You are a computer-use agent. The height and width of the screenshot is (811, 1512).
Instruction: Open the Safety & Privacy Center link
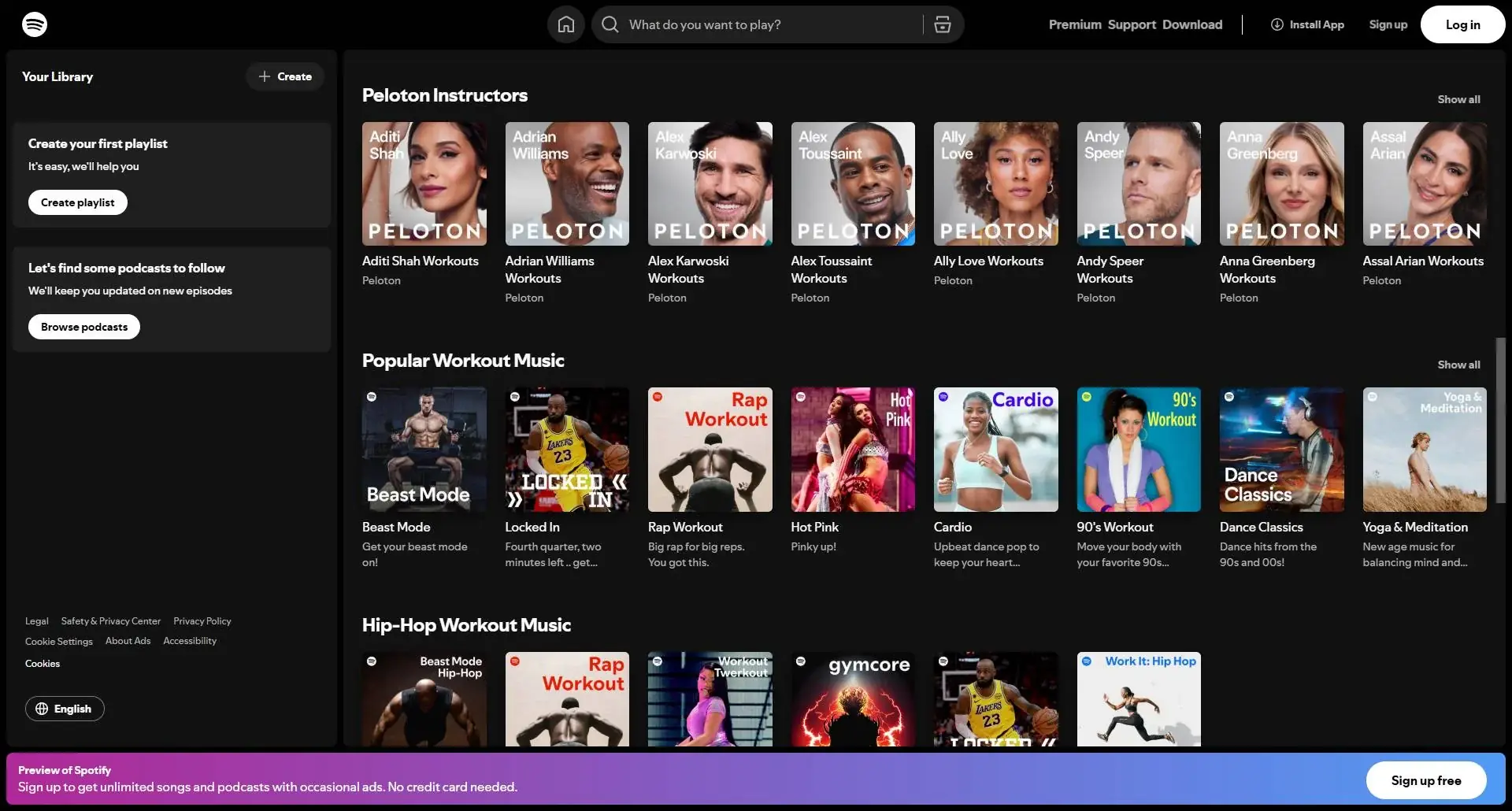(111, 621)
